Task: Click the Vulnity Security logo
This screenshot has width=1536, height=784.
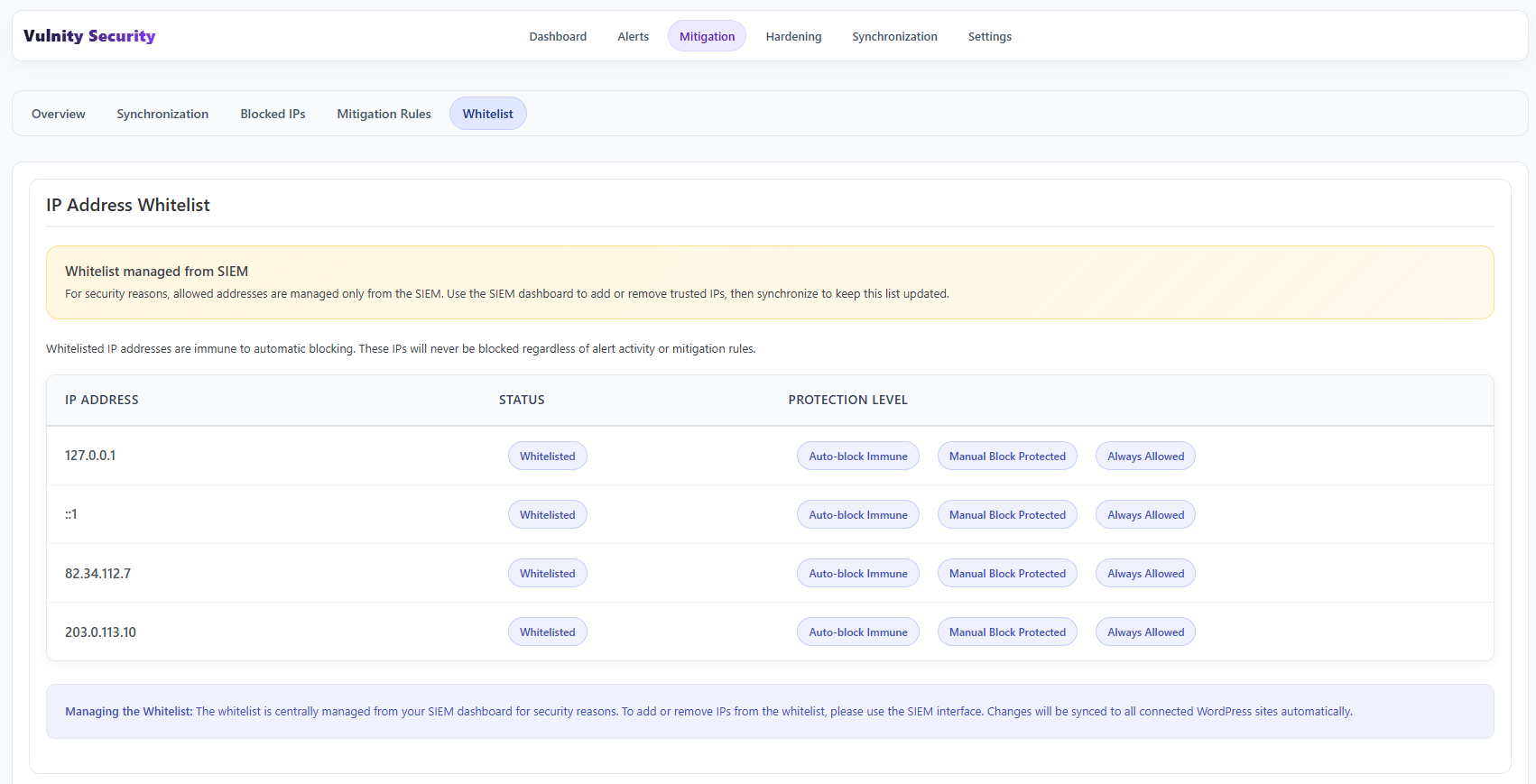Action: [89, 36]
